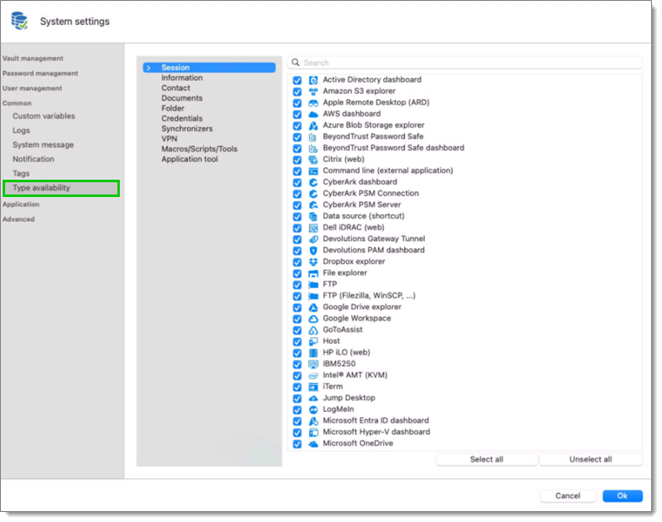662x522 pixels.
Task: Select Logs in the sidebar
Action: 21,130
